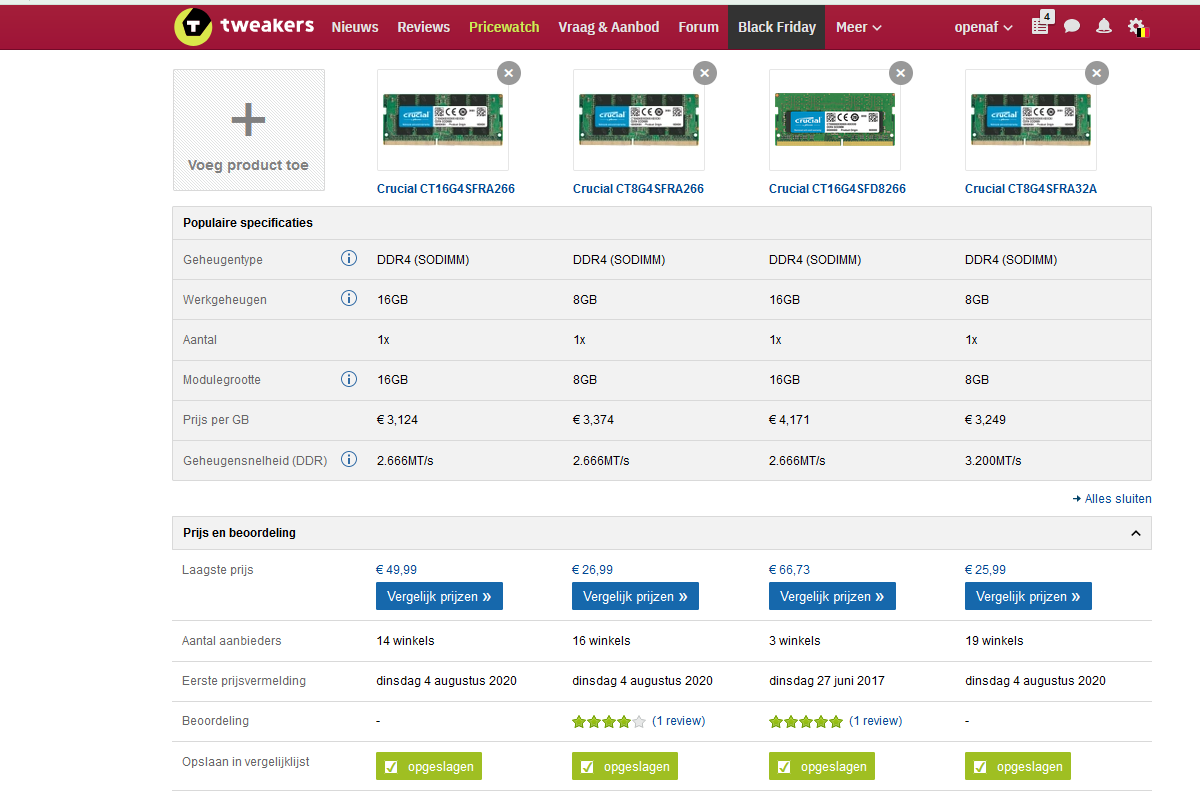
Task: Click the star rating for Crucial CT8G4SFRA266
Action: tap(609, 721)
